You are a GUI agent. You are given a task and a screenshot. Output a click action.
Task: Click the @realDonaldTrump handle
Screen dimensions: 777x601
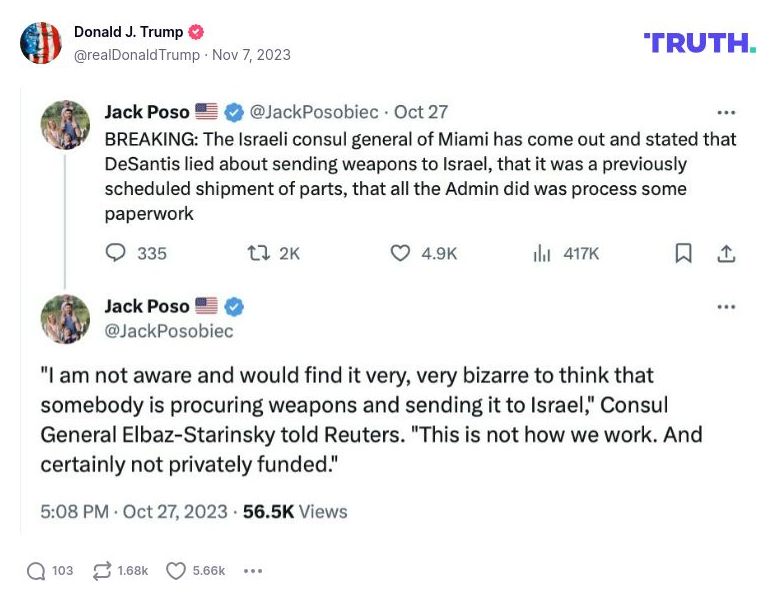point(137,55)
